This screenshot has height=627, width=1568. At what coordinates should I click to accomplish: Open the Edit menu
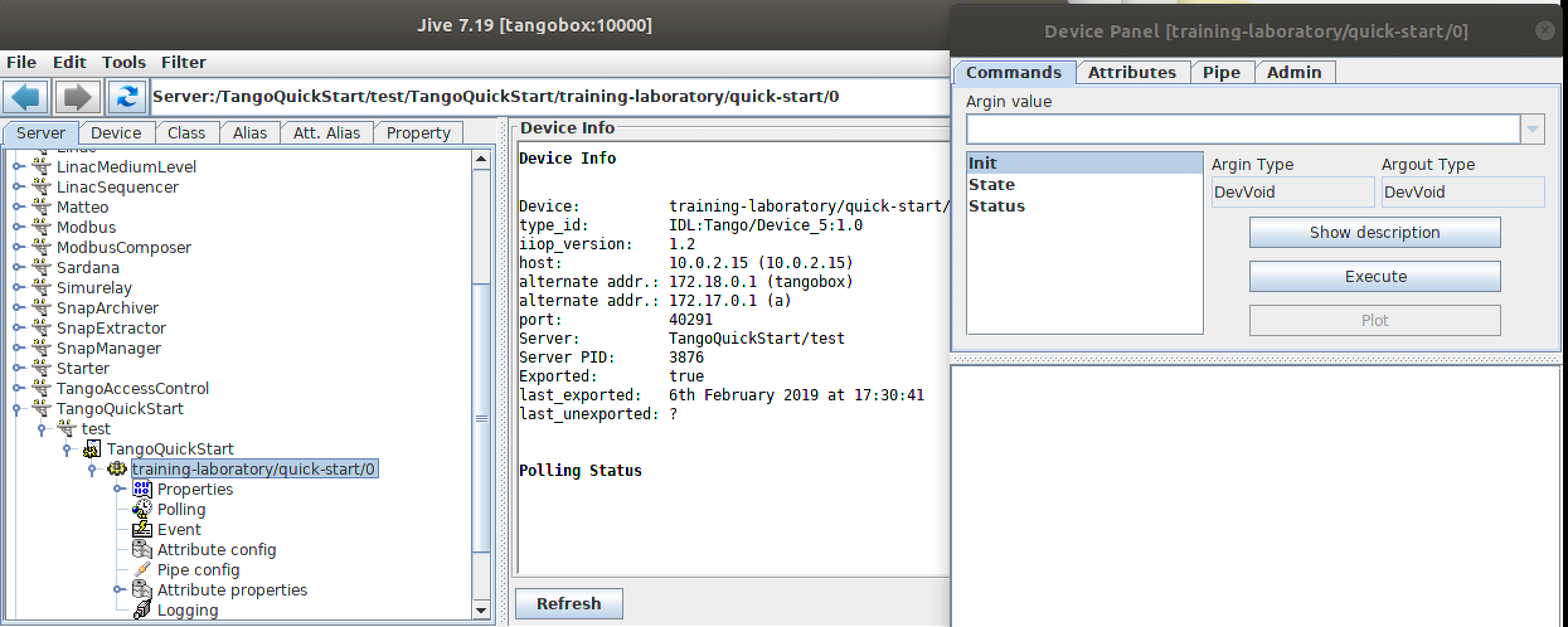(69, 62)
